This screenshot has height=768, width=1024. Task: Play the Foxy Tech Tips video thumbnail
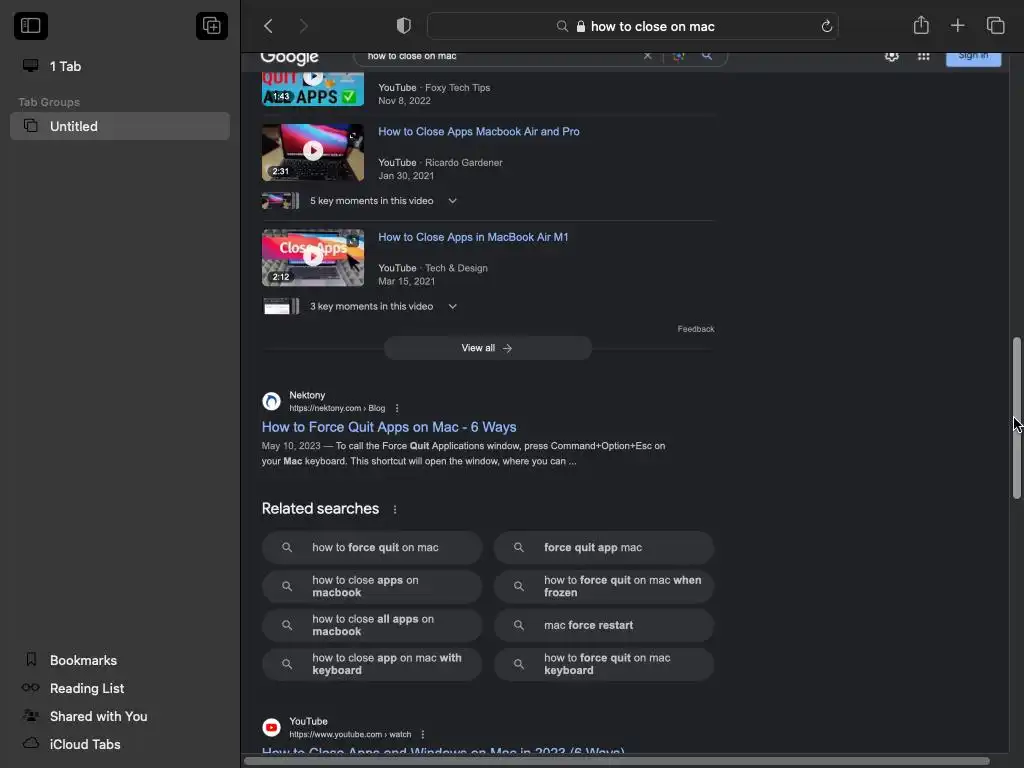[x=313, y=89]
